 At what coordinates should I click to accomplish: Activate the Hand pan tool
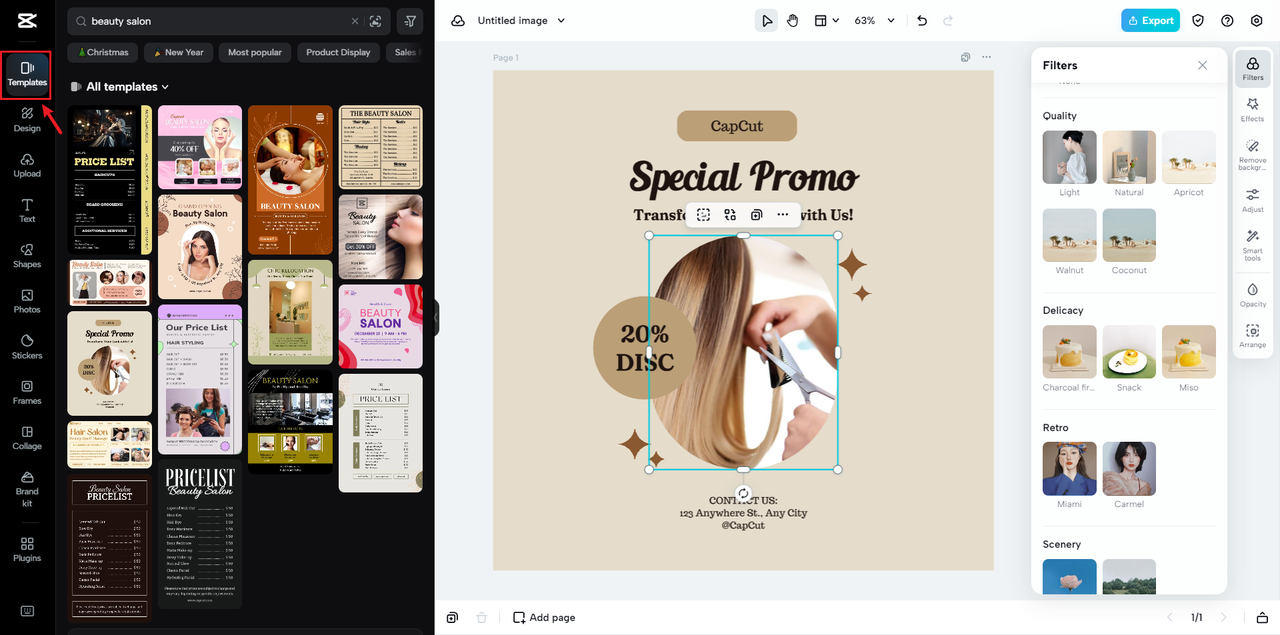pos(792,20)
